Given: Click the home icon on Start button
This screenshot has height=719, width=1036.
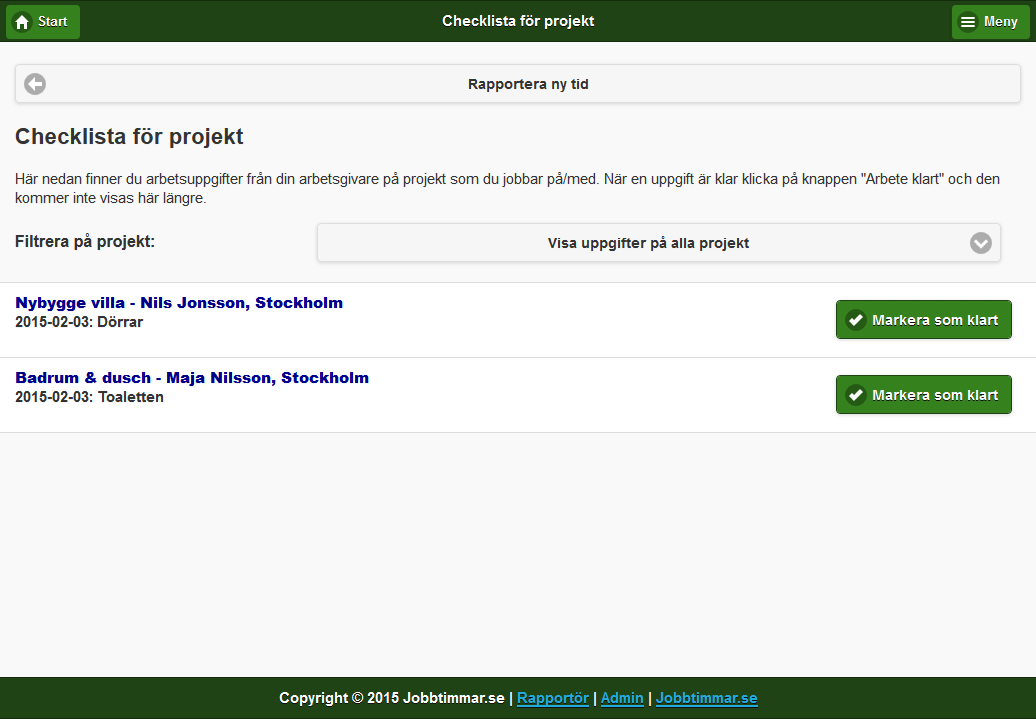Looking at the screenshot, I should tap(22, 22).
